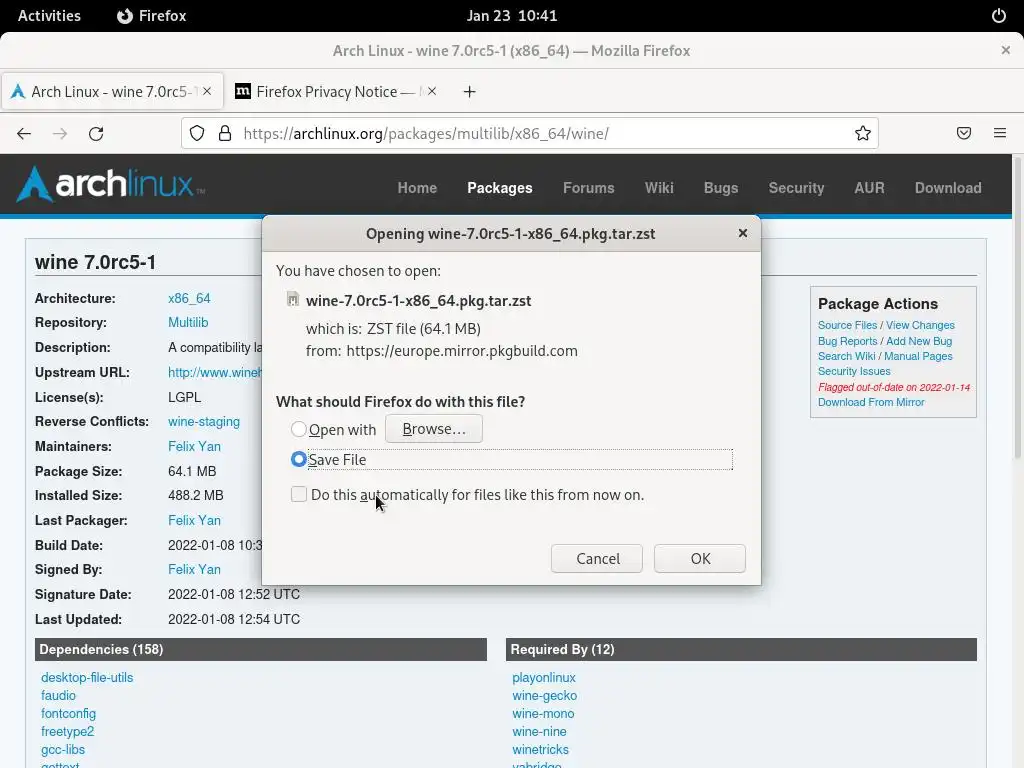The image size is (1024, 768).
Task: Open the Firefox hamburger menu
Action: tap(1000, 133)
